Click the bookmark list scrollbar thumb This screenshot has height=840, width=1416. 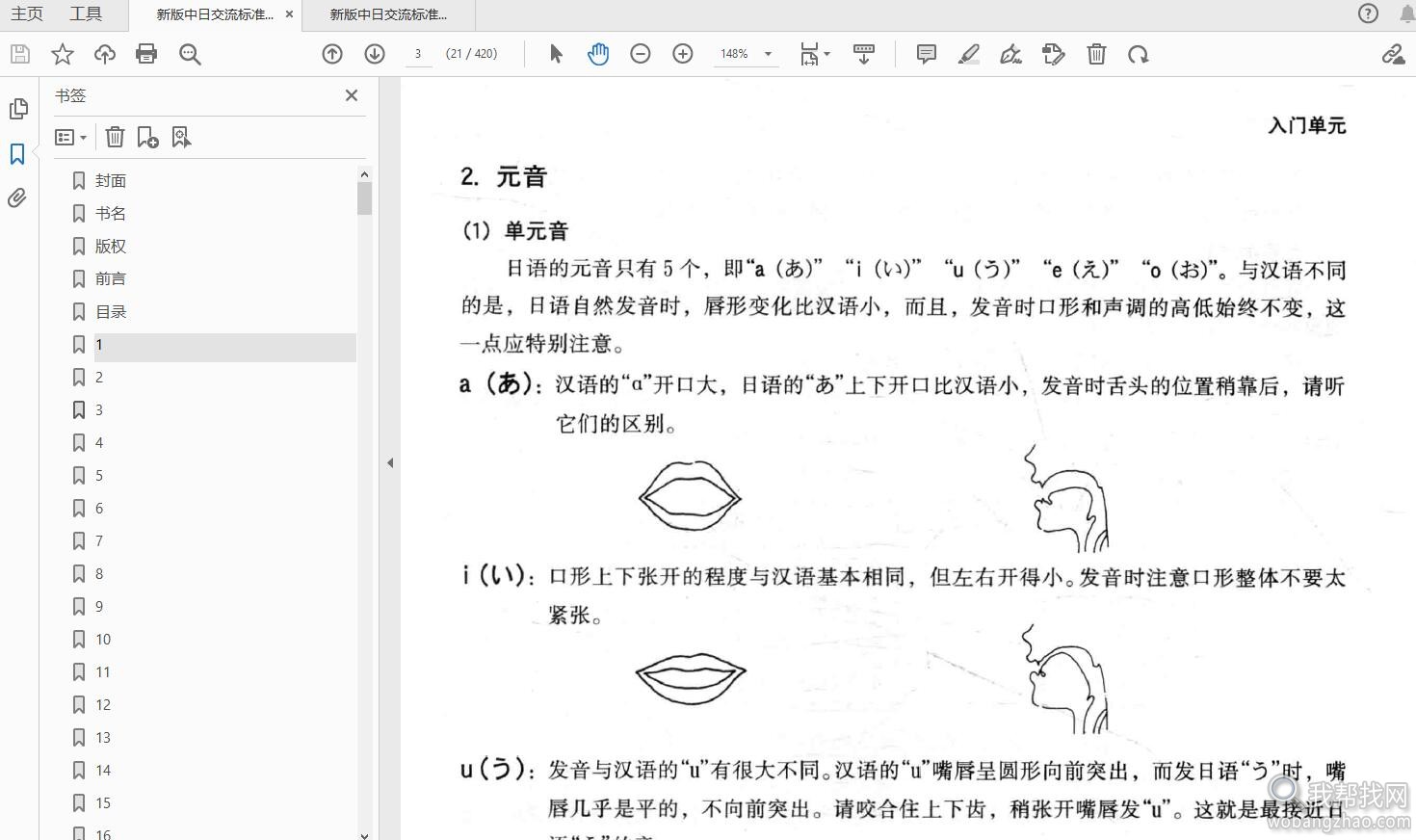coord(364,197)
